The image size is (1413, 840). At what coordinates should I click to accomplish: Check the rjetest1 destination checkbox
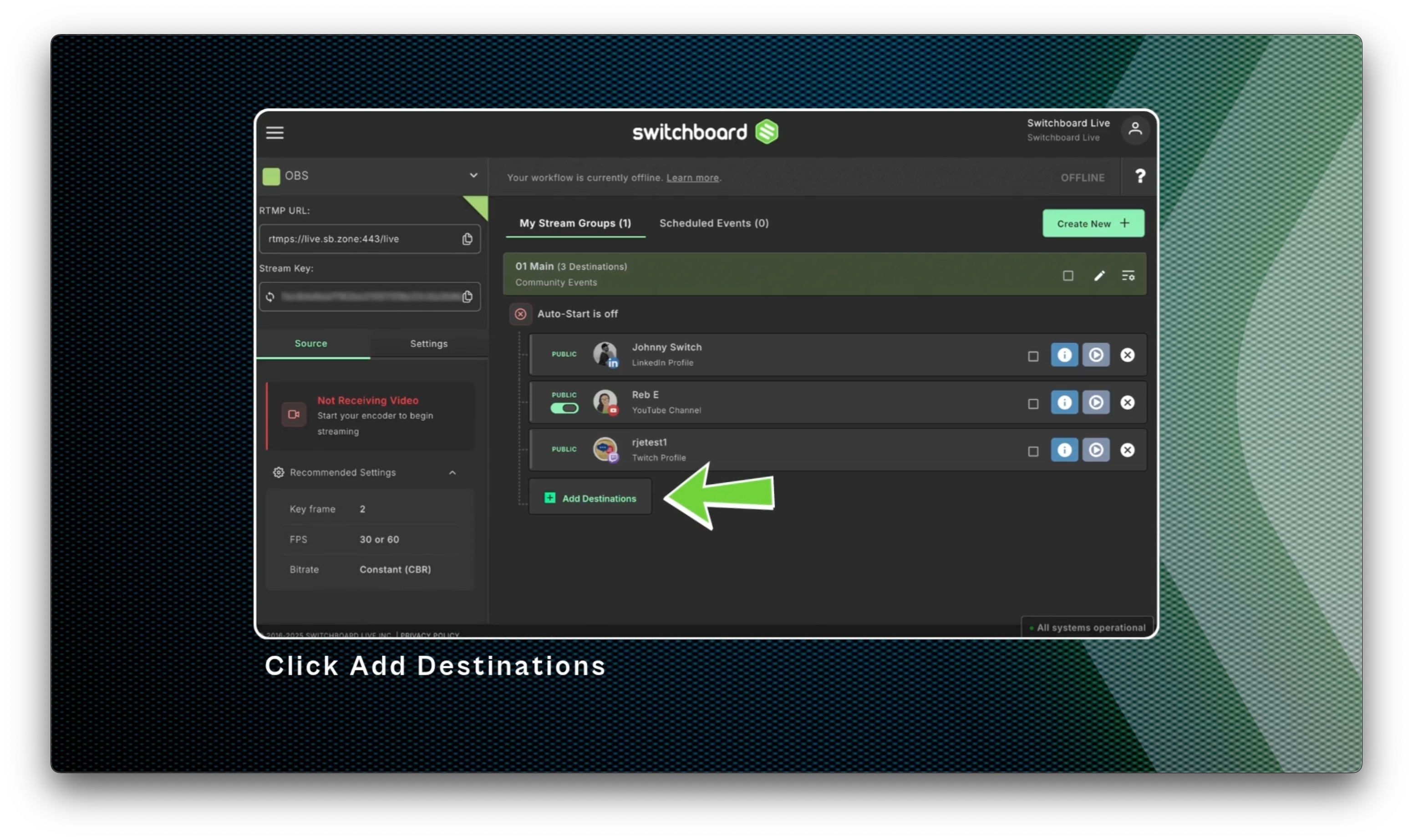1032,451
